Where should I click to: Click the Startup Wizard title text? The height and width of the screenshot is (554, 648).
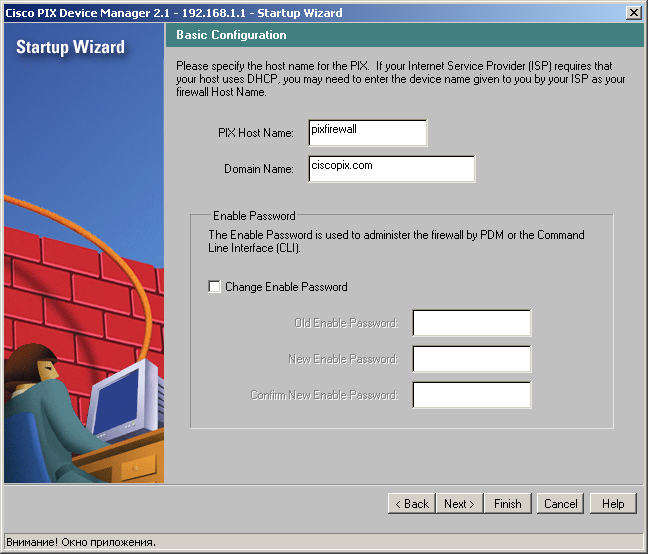[x=70, y=47]
